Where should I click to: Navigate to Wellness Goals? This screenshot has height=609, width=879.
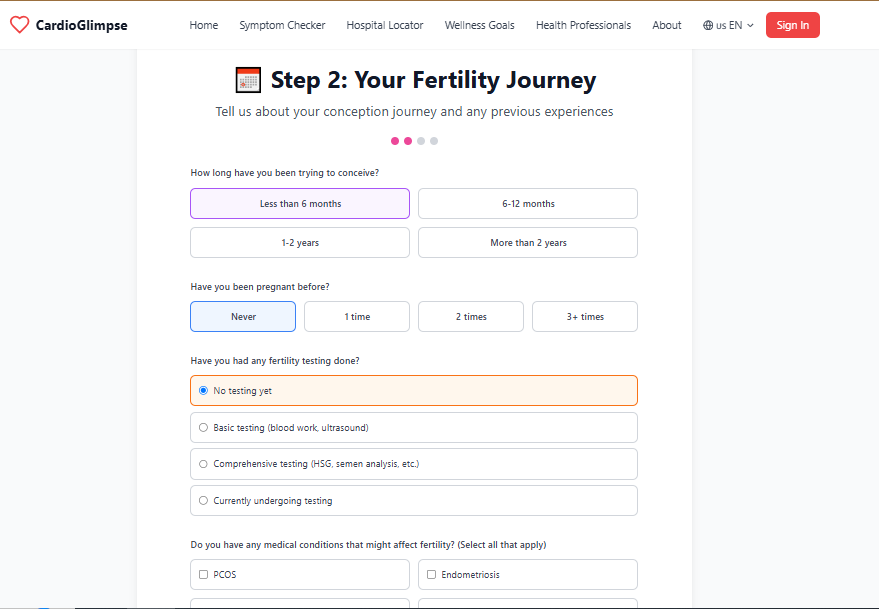click(x=479, y=25)
